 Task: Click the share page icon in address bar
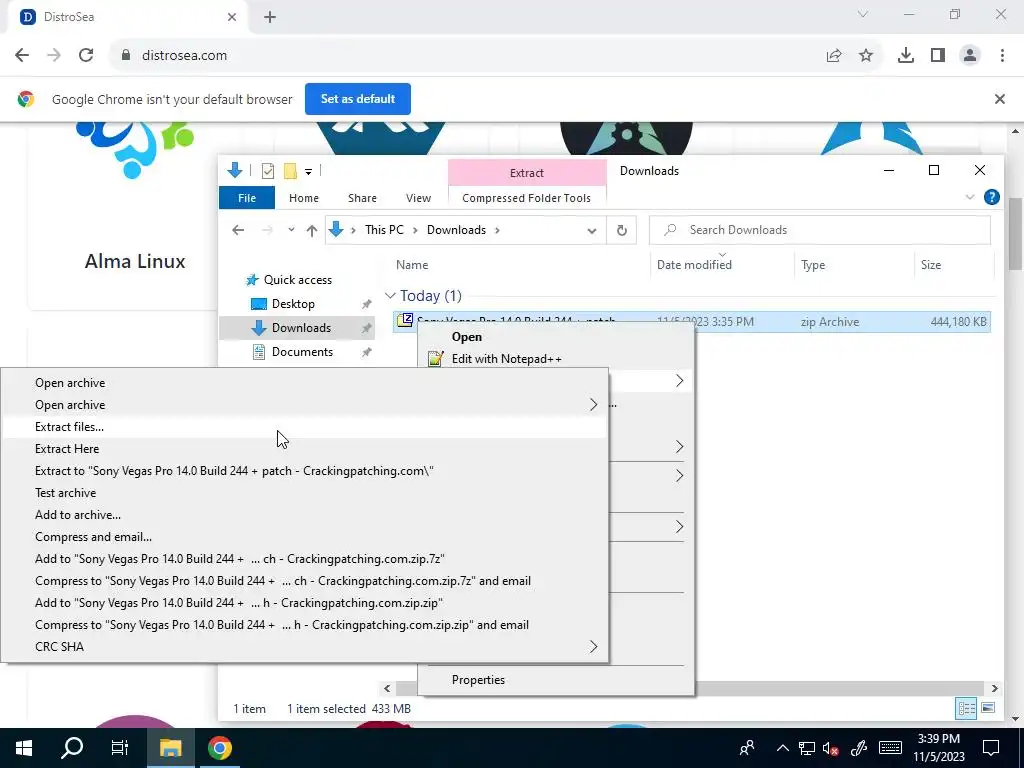coord(834,56)
